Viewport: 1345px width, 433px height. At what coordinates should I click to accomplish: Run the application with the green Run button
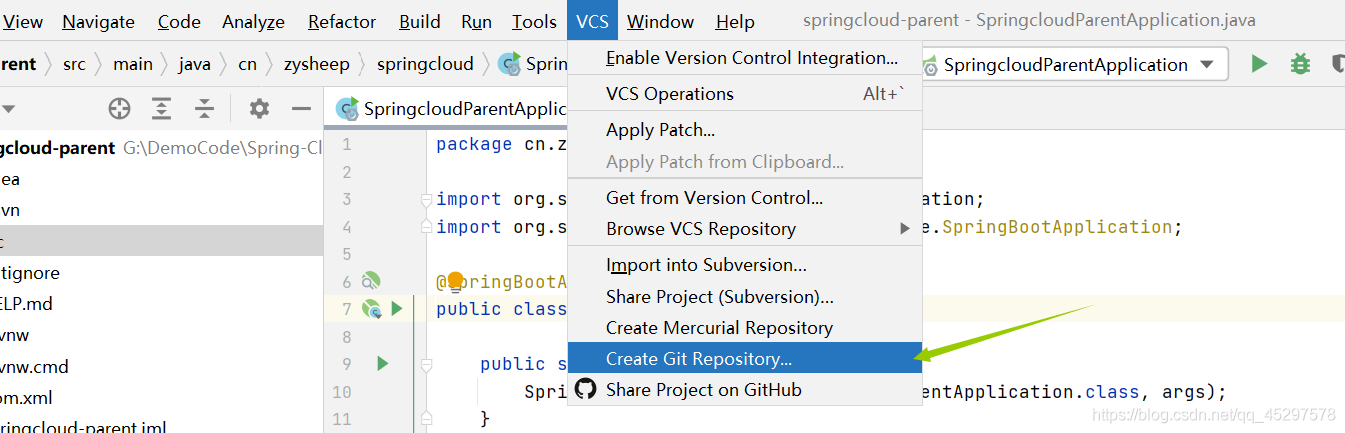[1259, 64]
